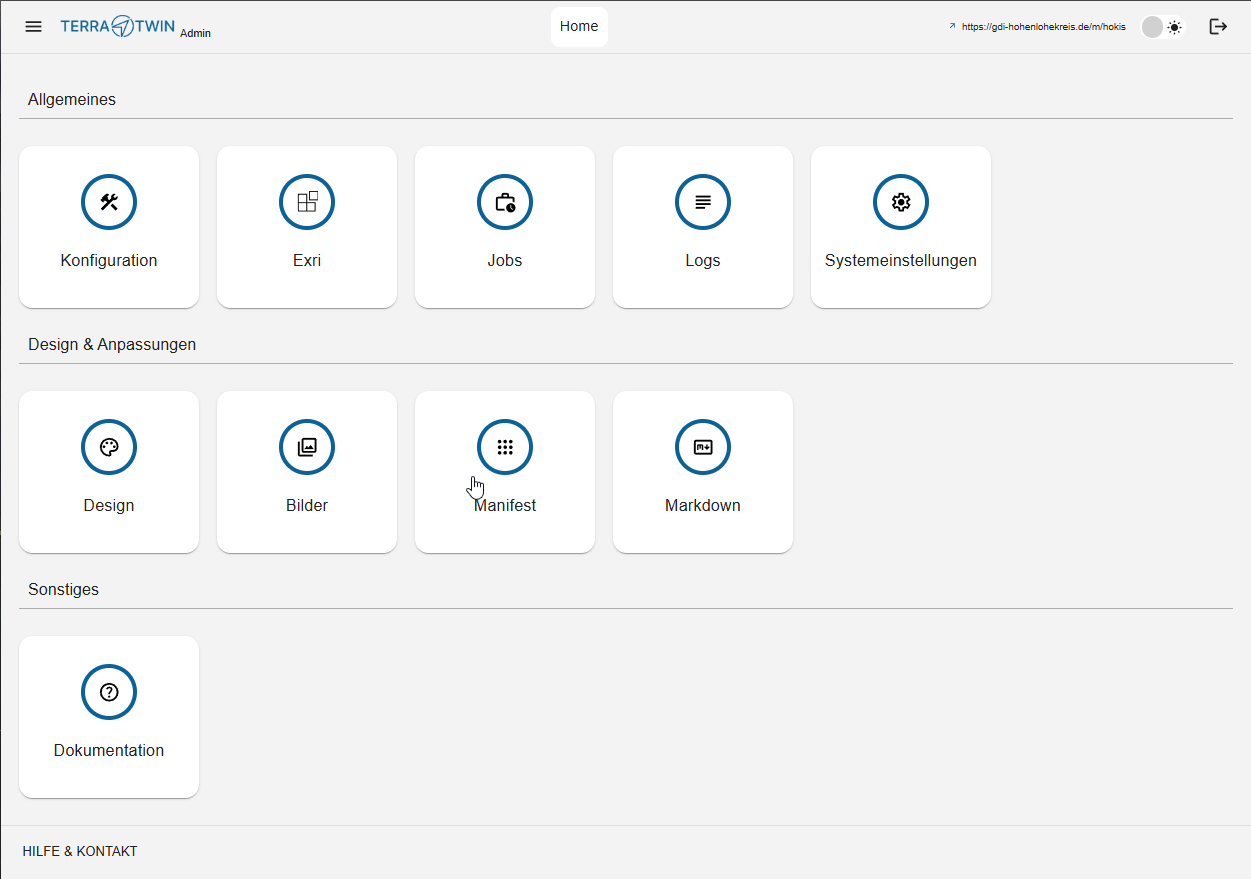
Task: Click the Konfiguration tools icon
Action: pos(109,202)
